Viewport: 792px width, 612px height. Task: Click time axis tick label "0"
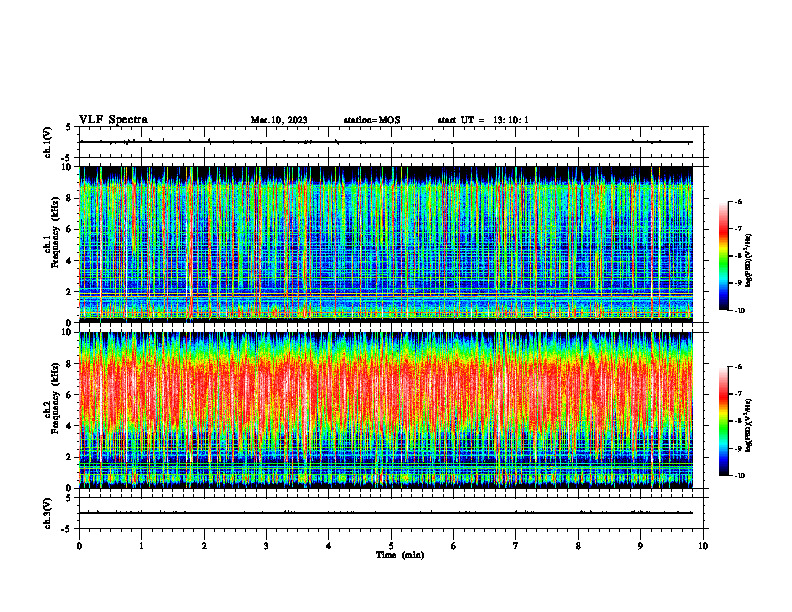click(79, 546)
